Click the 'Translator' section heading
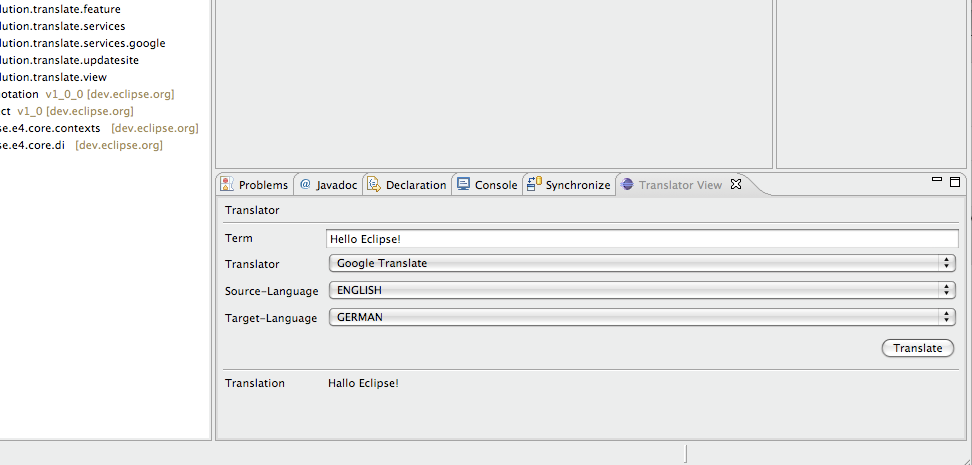The width and height of the screenshot is (972, 465). click(x=252, y=210)
